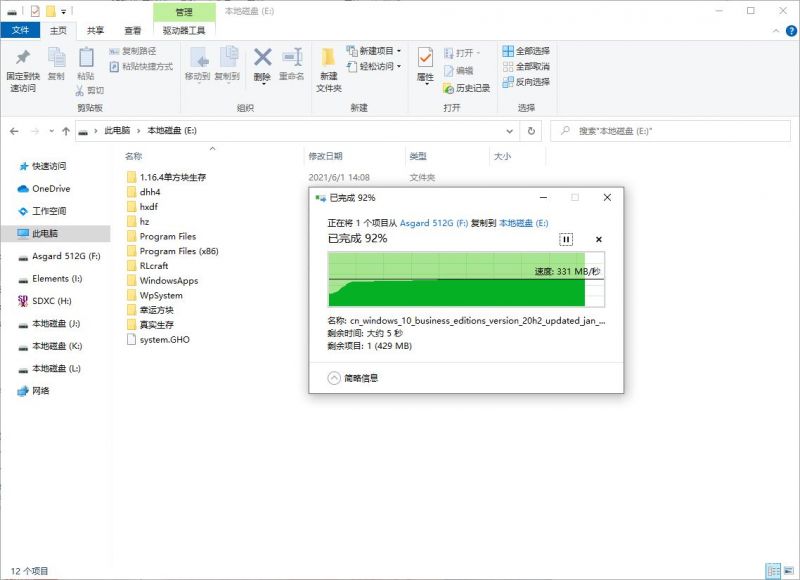Switch to the Home ribbon tab
The width and height of the screenshot is (800, 580).
[x=58, y=30]
